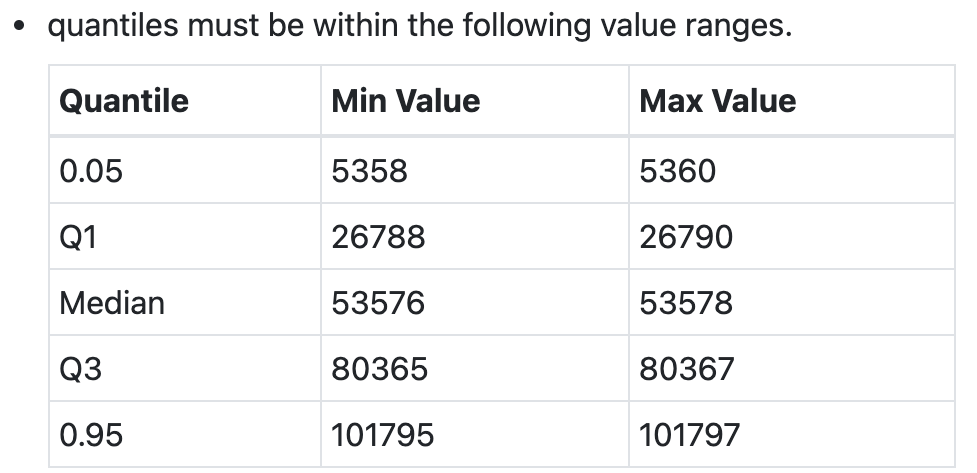The width and height of the screenshot is (977, 473).
Task: Click the max value cell 5360
Action: pos(677,170)
